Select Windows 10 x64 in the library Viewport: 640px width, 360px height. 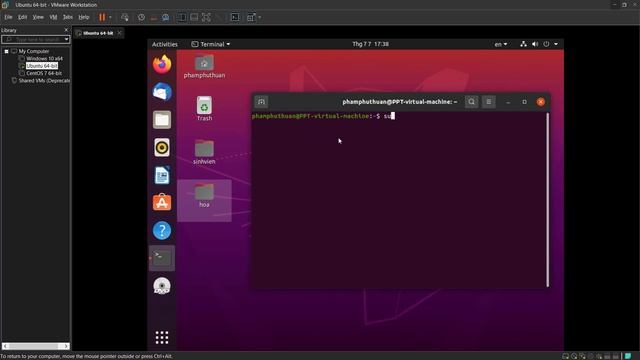point(44,58)
